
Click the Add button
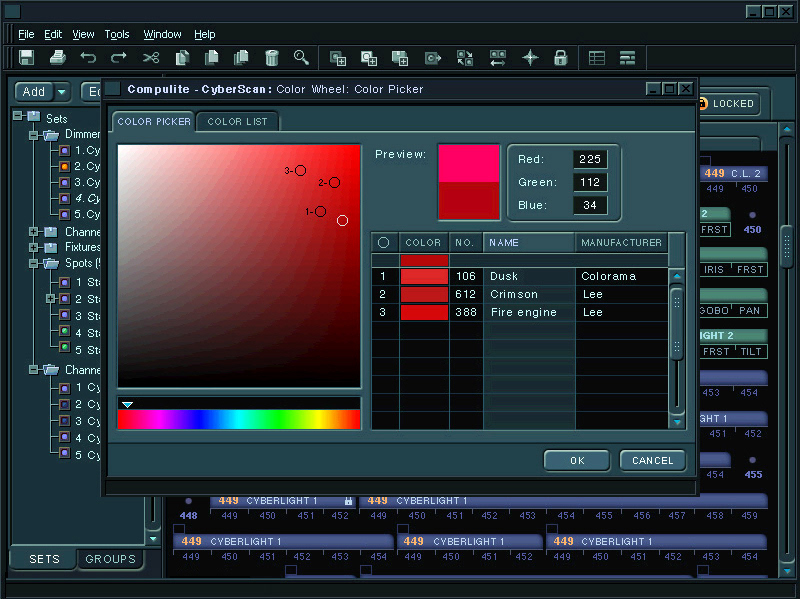point(34,92)
